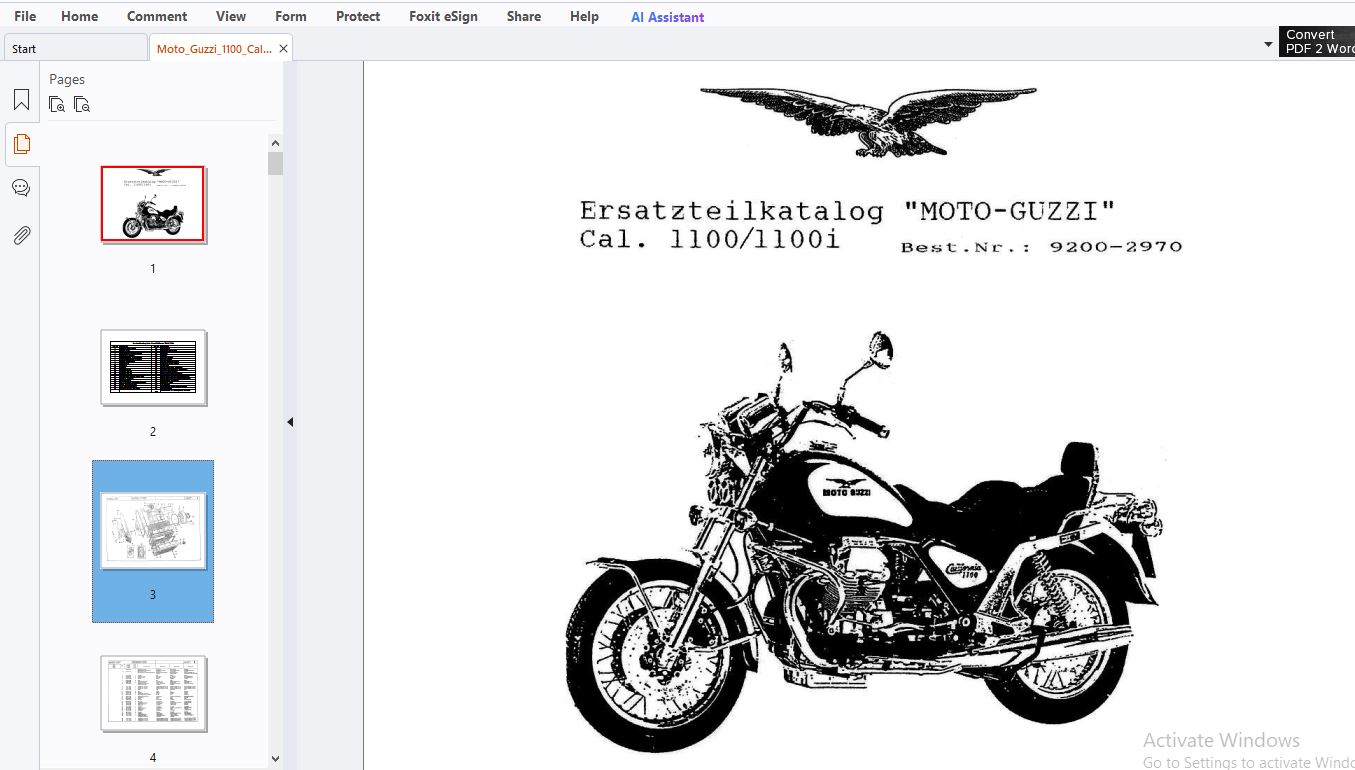Viewport: 1355px width, 770px height.
Task: Open the Comments panel icon
Action: click(x=21, y=188)
